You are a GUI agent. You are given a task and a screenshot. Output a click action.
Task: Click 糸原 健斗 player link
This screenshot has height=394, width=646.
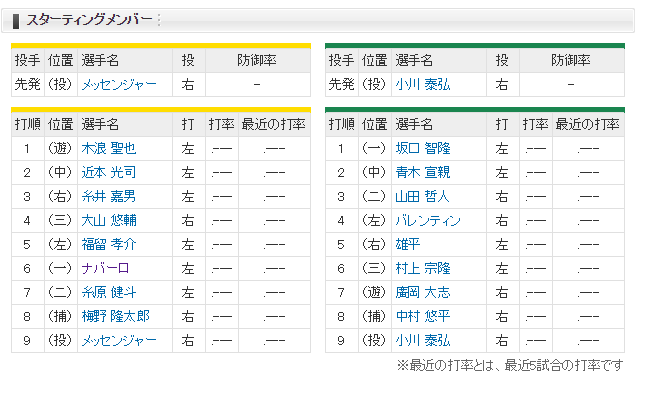pyautogui.click(x=109, y=292)
